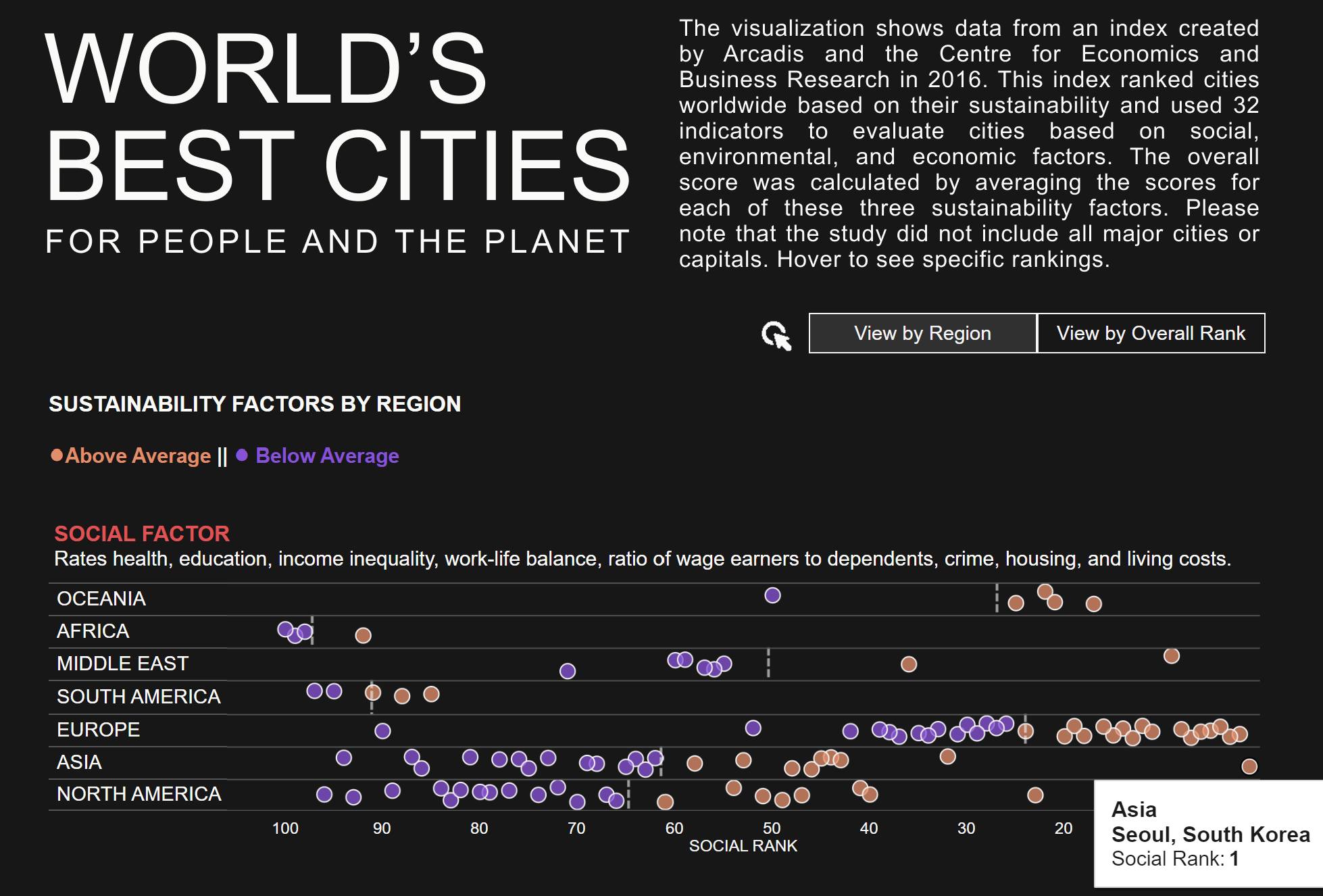
Task: Click the Seoul, South Korea tooltip
Action: (1209, 834)
